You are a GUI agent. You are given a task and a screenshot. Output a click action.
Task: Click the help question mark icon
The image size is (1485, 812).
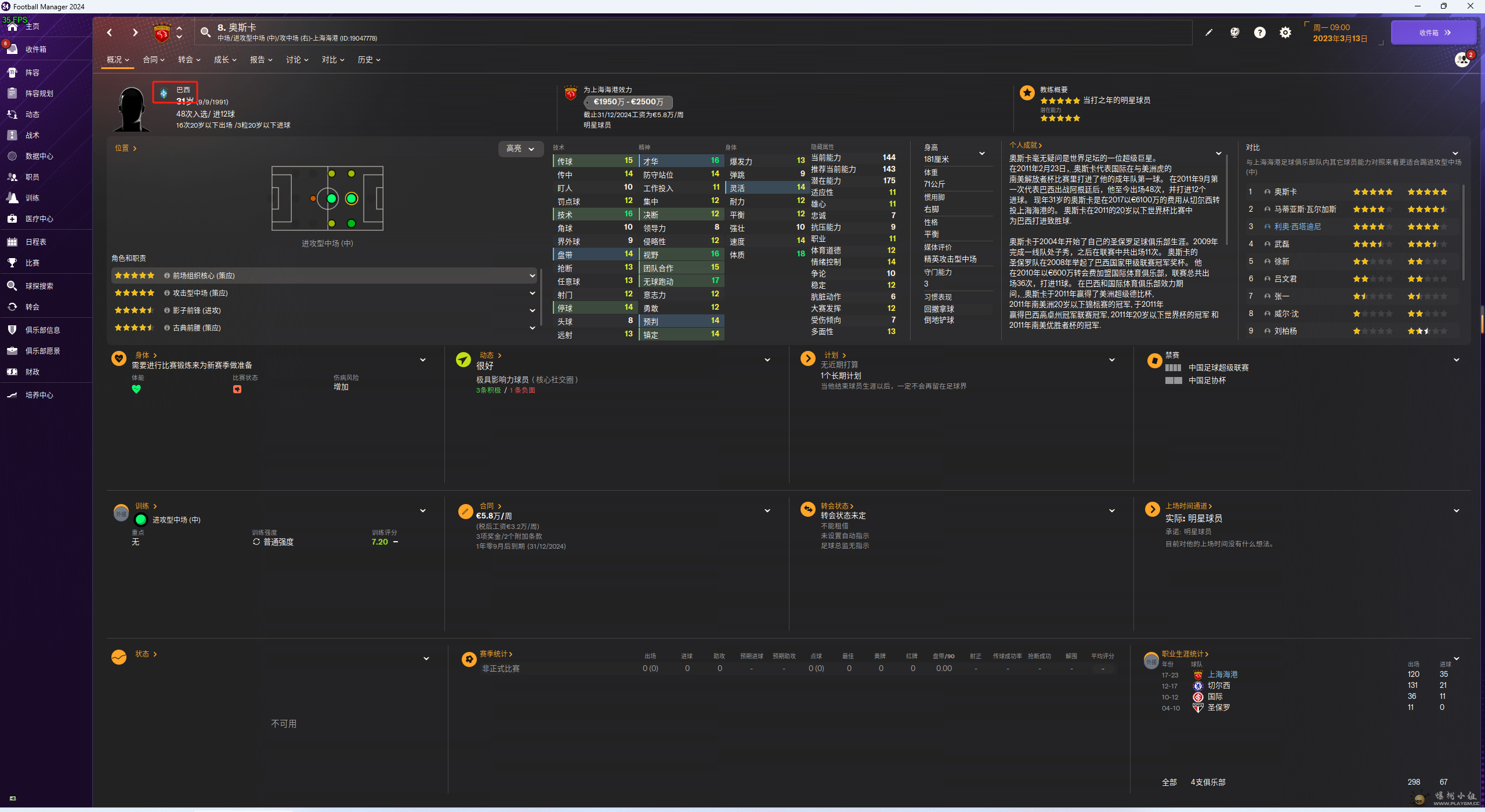click(x=1260, y=33)
